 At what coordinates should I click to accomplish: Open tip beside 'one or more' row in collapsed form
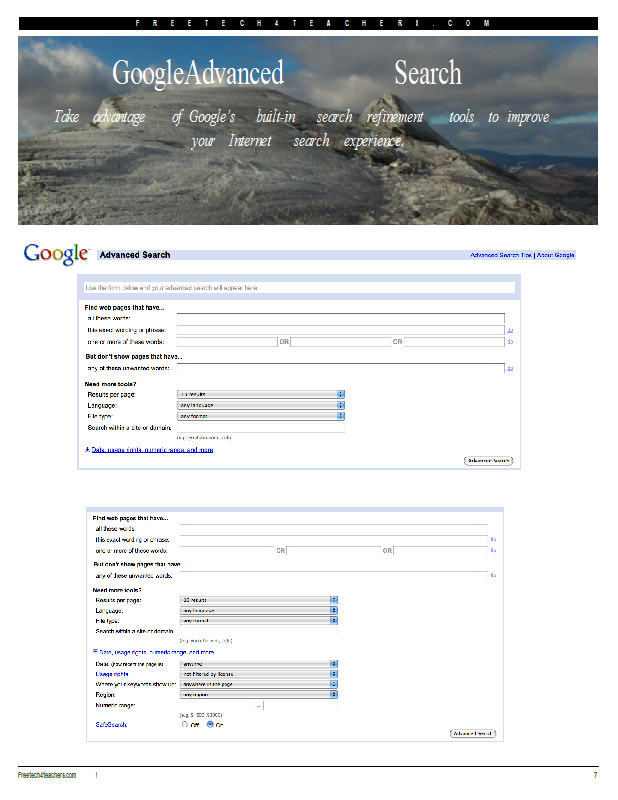(510, 342)
